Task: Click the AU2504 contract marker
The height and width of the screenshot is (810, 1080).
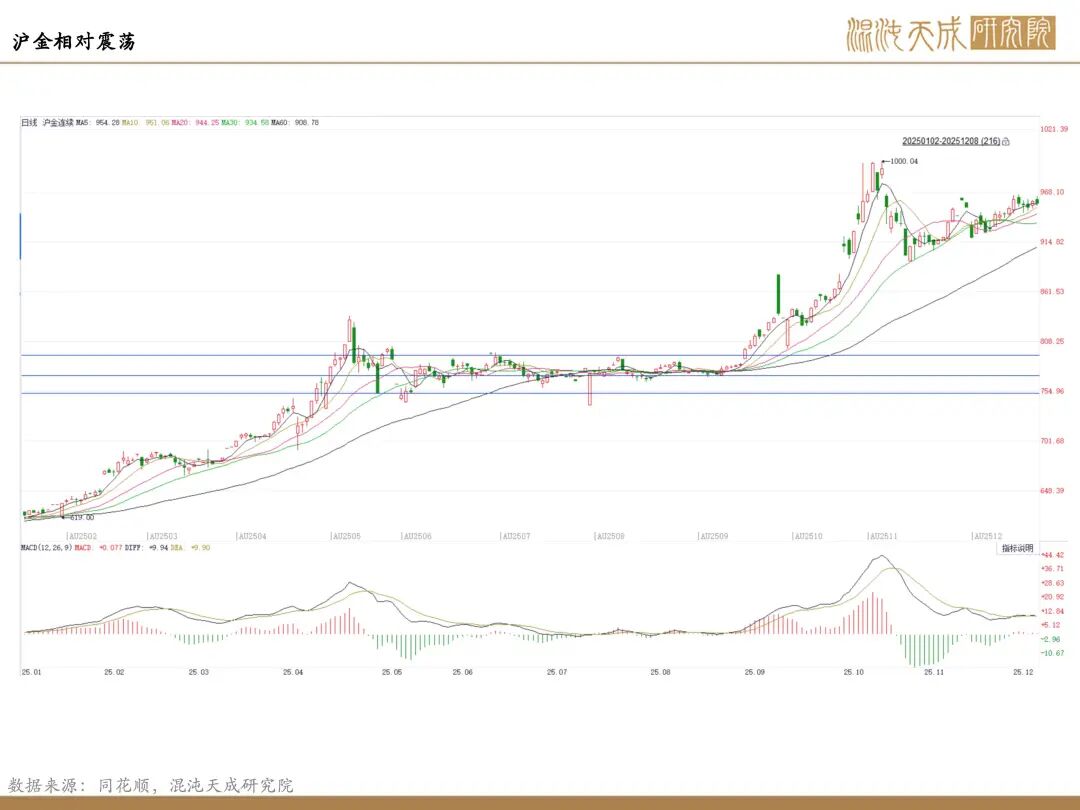Action: click(251, 536)
